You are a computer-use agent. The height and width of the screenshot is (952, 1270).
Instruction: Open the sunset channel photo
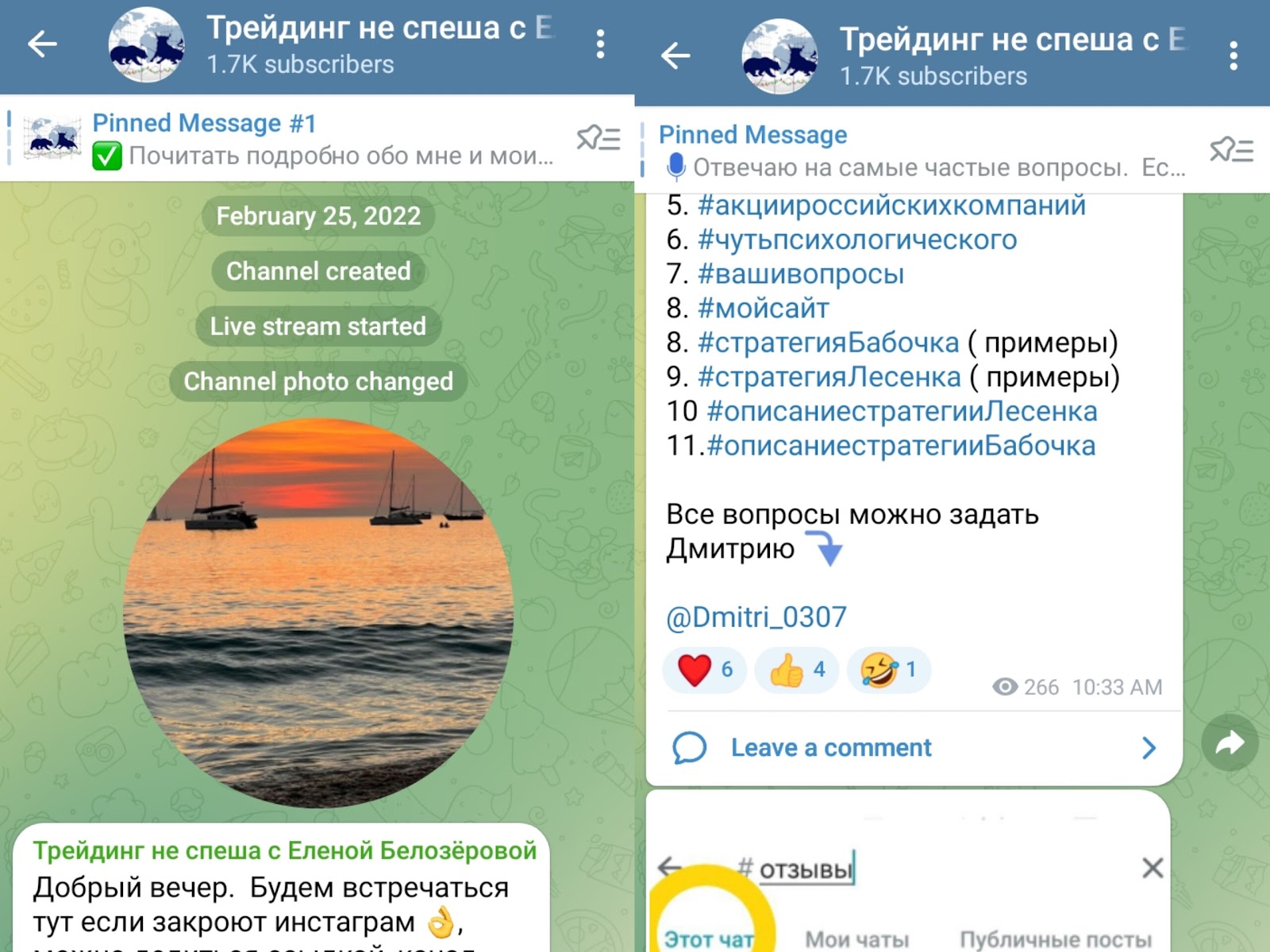coord(318,613)
